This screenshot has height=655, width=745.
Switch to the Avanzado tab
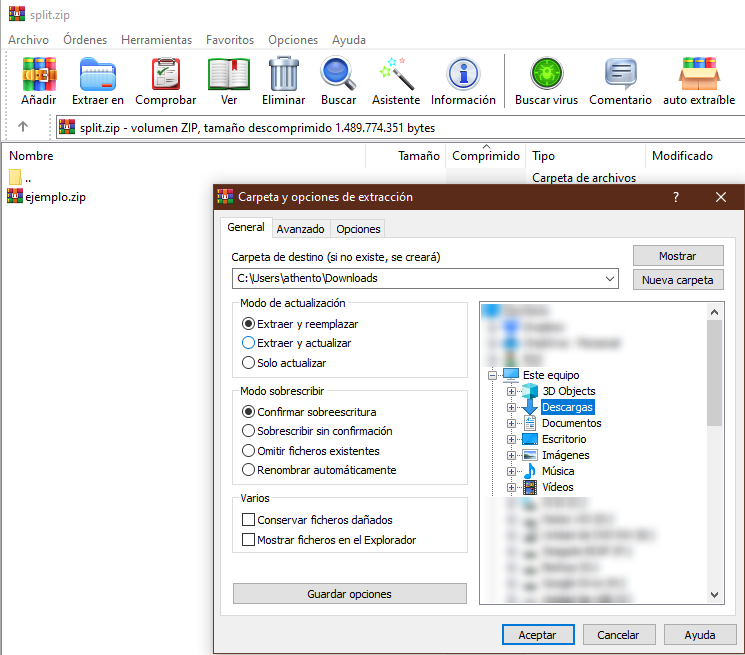coord(300,229)
